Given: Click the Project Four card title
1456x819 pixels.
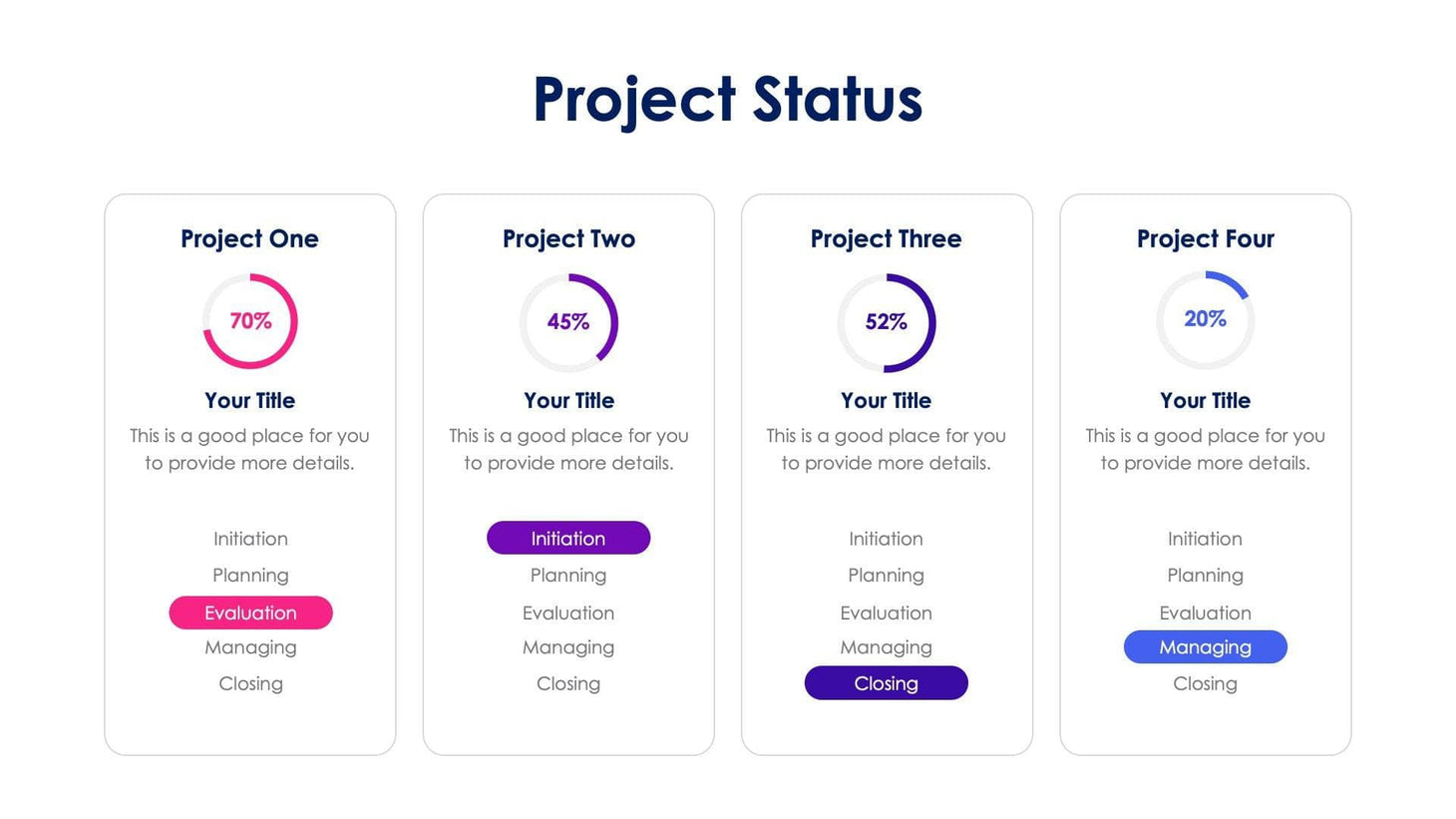Looking at the screenshot, I should 1205,238.
